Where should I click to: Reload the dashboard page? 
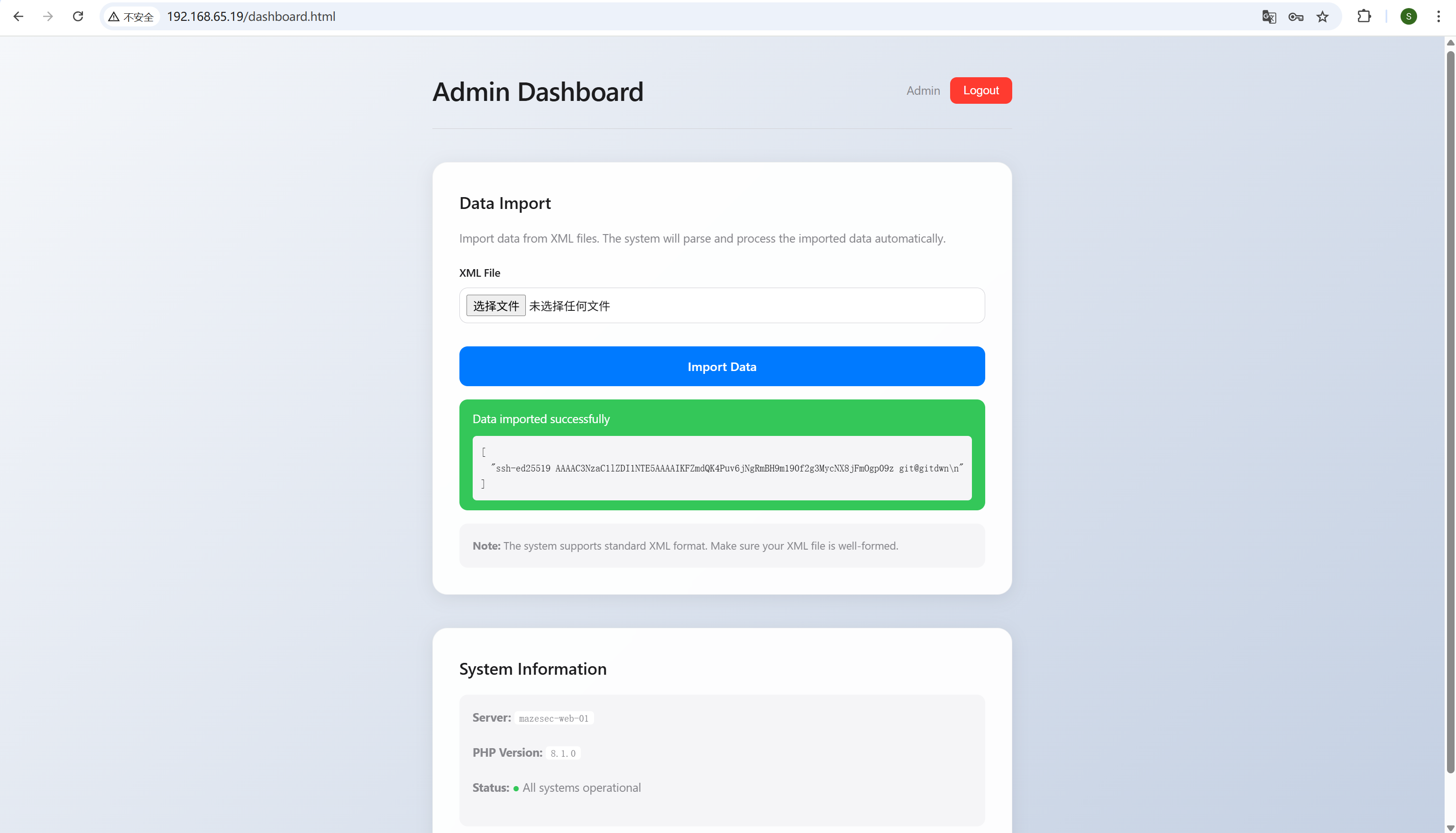click(78, 17)
